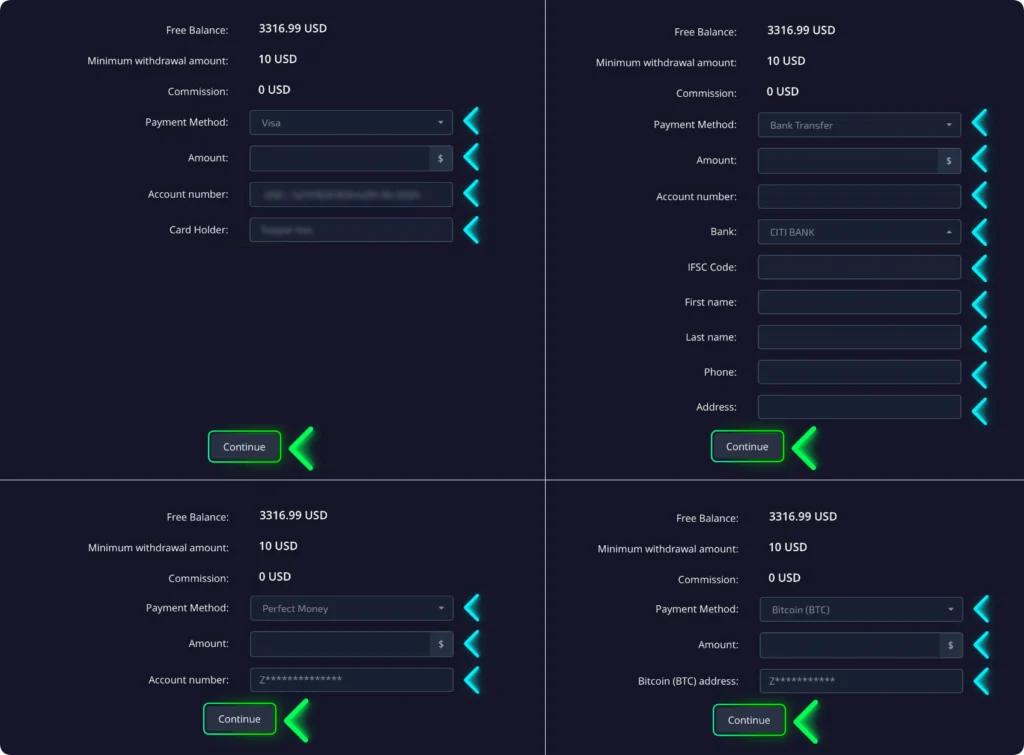Viewport: 1024px width, 755px height.
Task: Click the green arrow beside Bank Transfer Continue button
Action: (806, 446)
